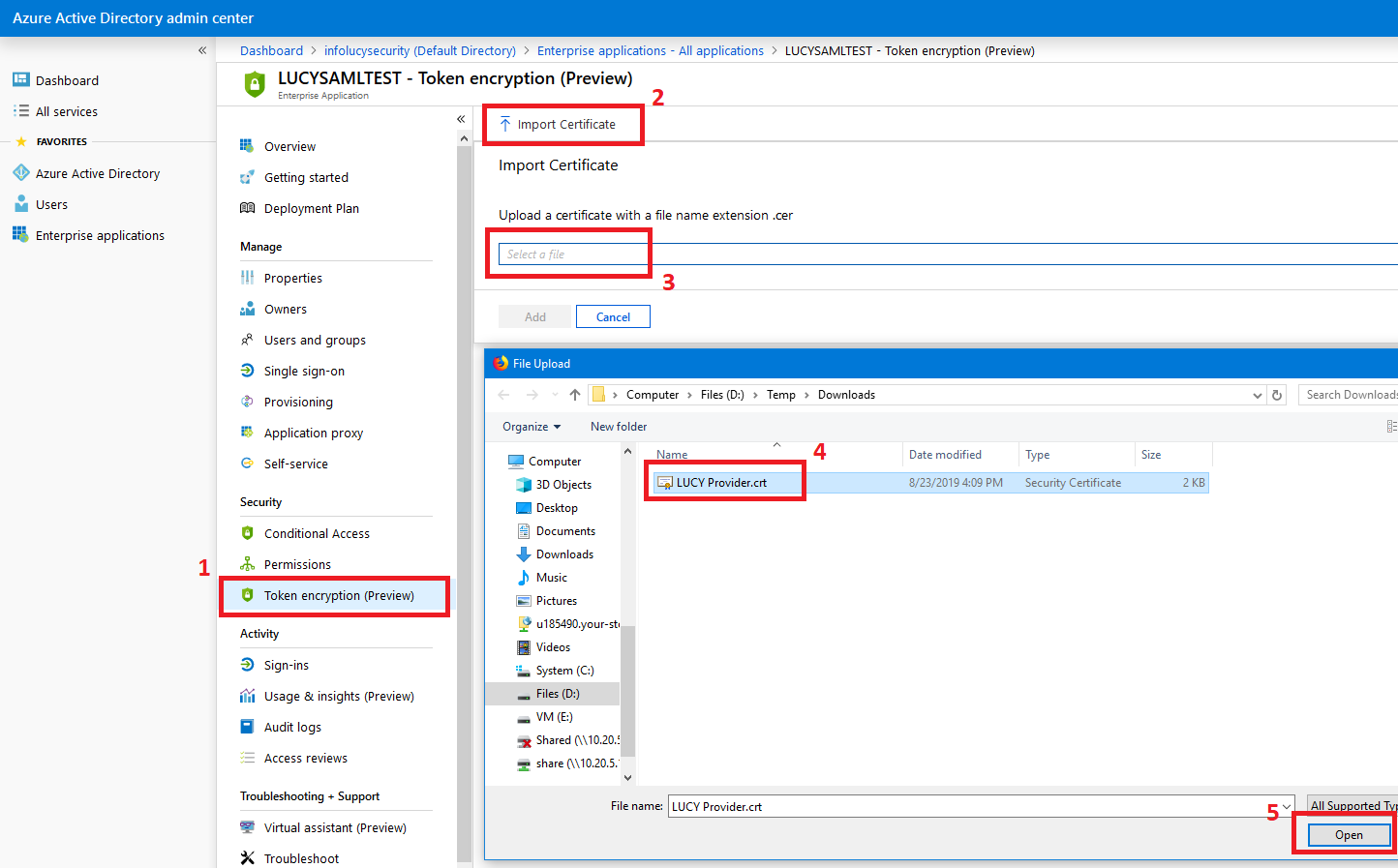Click Temp in the address path
Viewport: 1398px width, 868px height.
click(781, 395)
